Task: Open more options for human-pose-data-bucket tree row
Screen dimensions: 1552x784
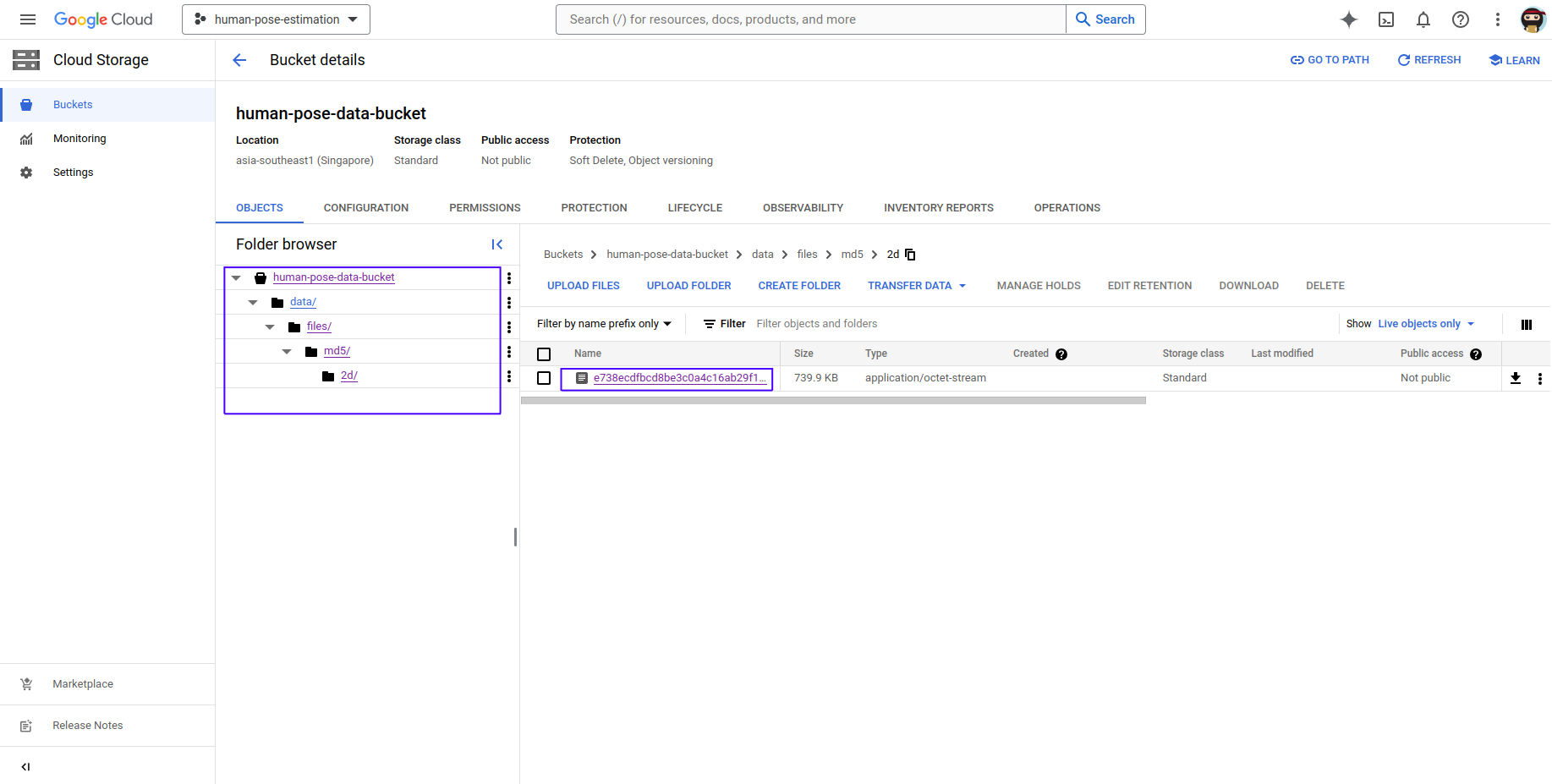Action: click(x=509, y=277)
